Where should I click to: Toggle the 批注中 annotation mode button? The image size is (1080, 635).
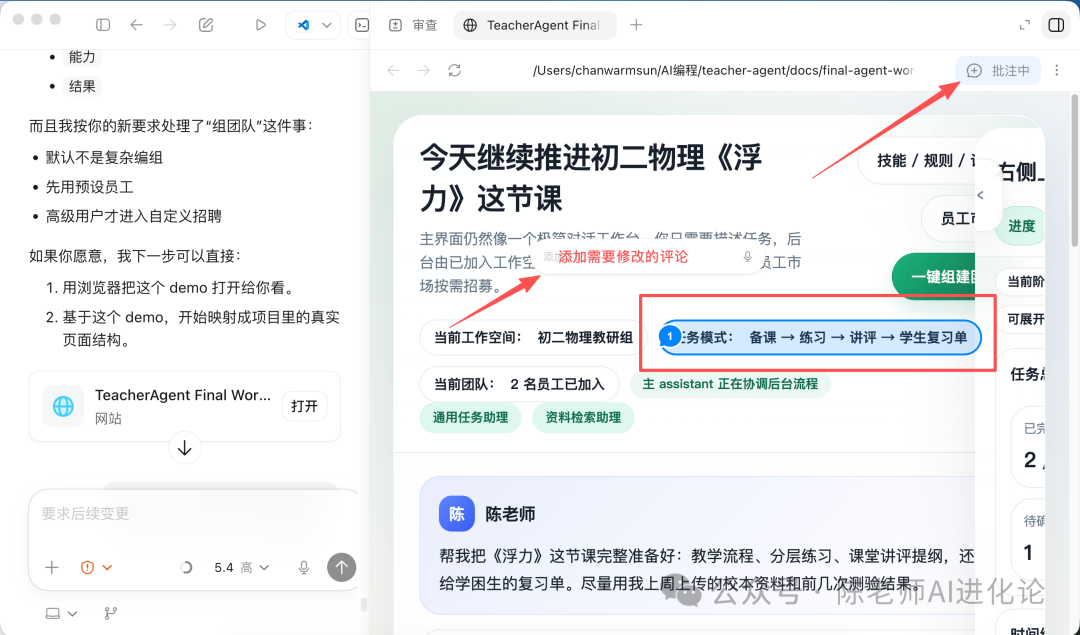(998, 70)
